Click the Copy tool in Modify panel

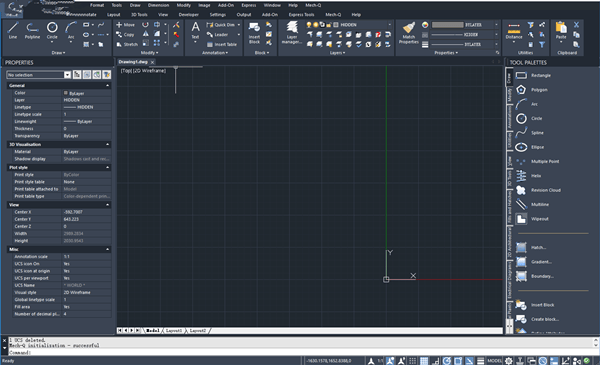click(x=126, y=35)
